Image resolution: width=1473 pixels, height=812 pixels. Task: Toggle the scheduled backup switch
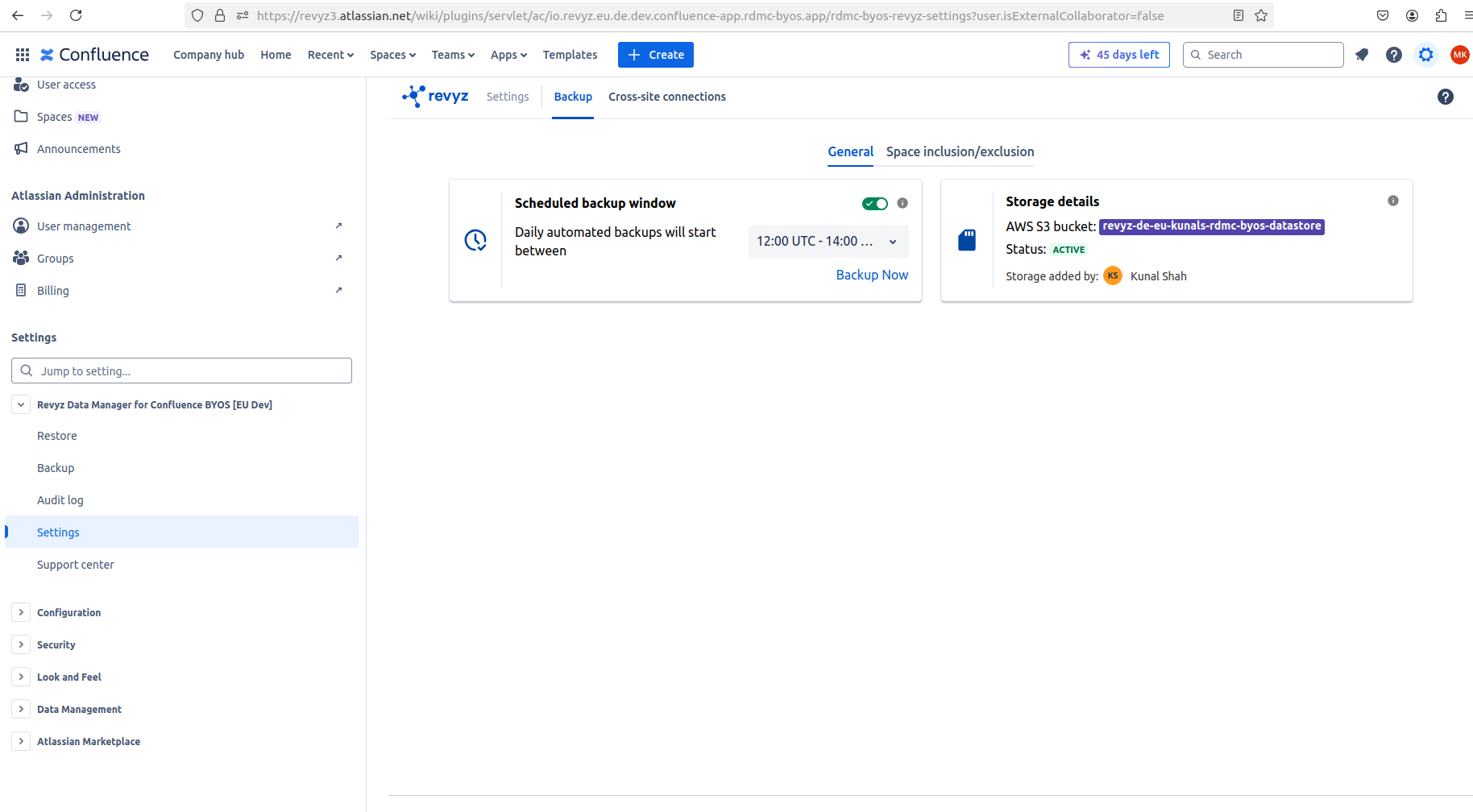[875, 203]
